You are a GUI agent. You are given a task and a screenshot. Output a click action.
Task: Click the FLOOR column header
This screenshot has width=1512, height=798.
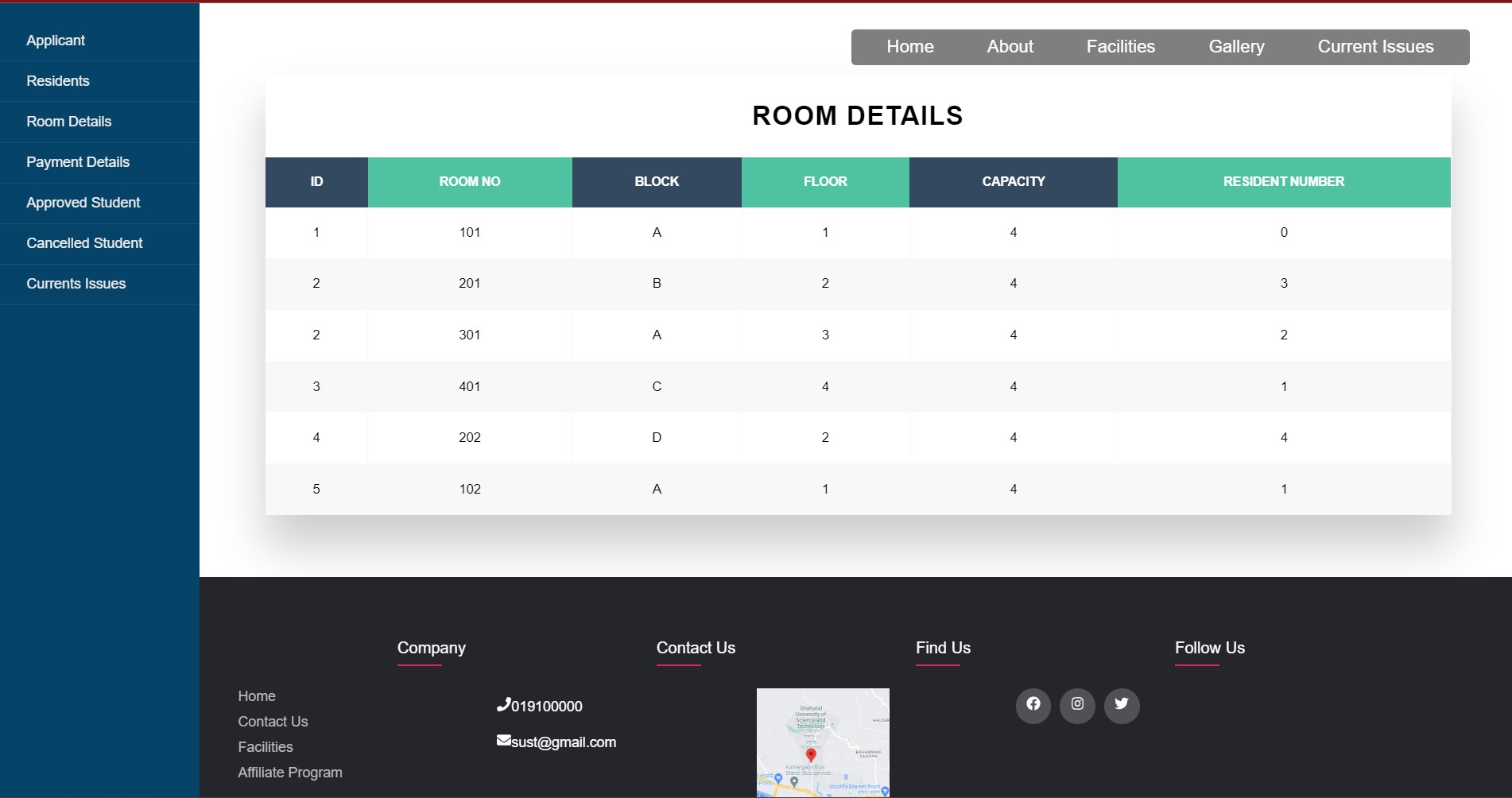click(x=825, y=182)
